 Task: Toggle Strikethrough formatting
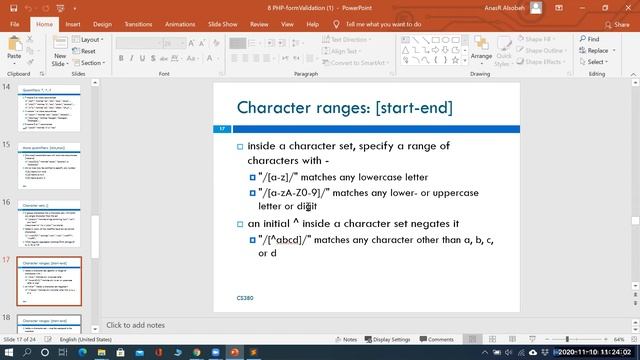coord(164,58)
